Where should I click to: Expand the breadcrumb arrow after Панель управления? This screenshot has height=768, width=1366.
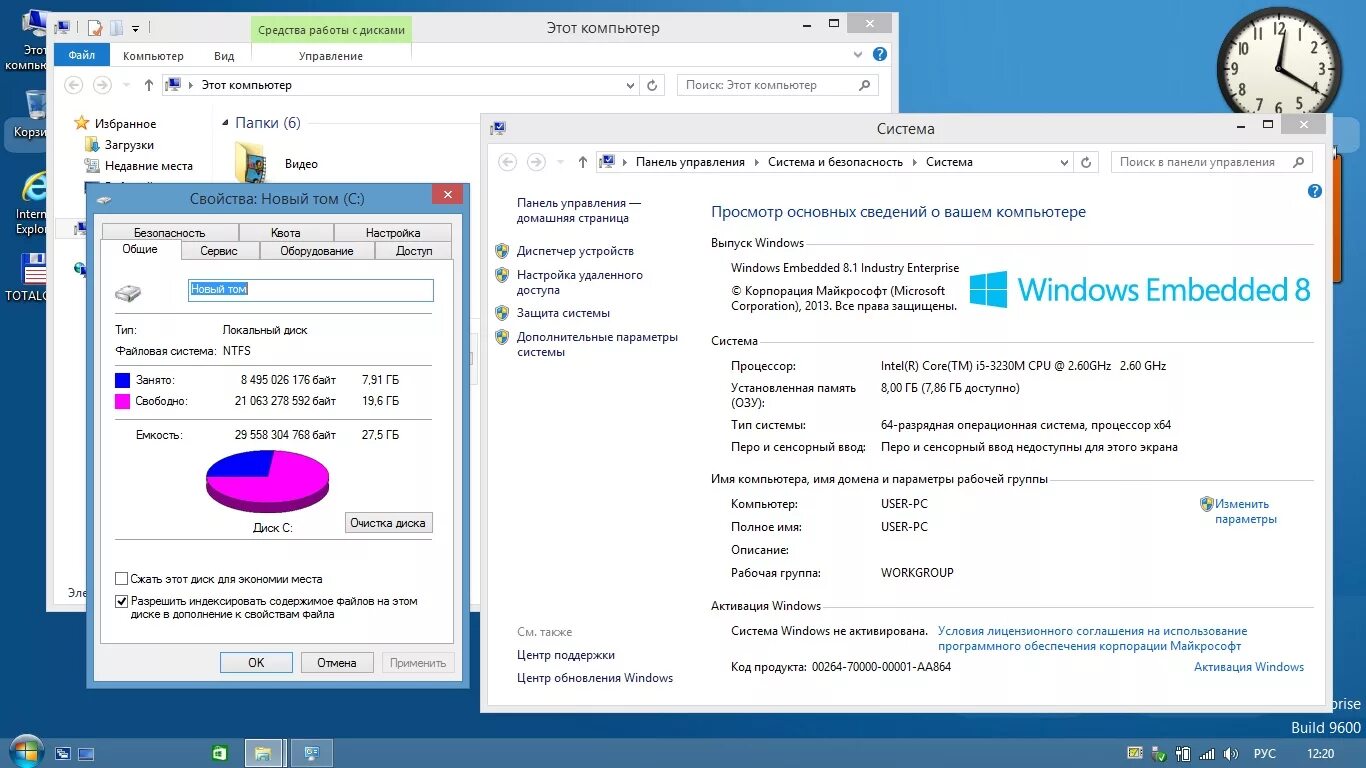coord(757,162)
